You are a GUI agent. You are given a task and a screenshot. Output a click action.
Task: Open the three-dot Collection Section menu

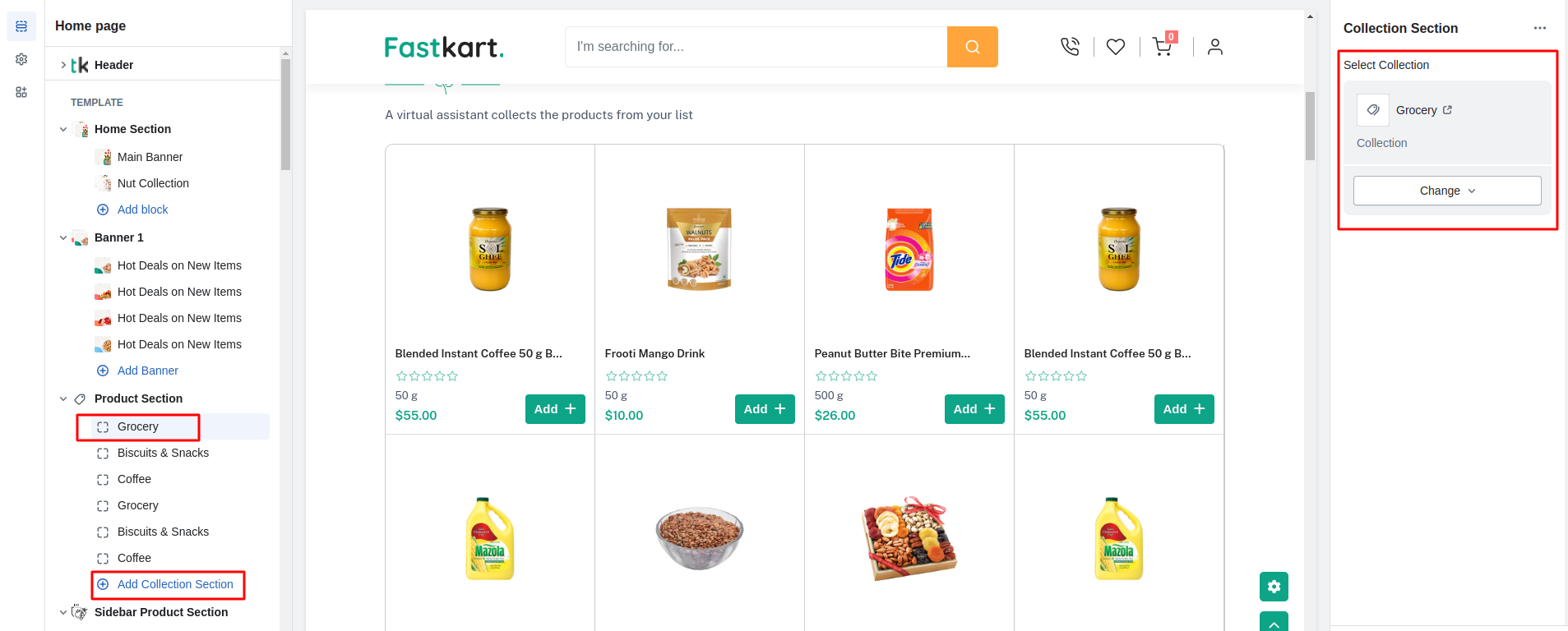pyautogui.click(x=1540, y=28)
